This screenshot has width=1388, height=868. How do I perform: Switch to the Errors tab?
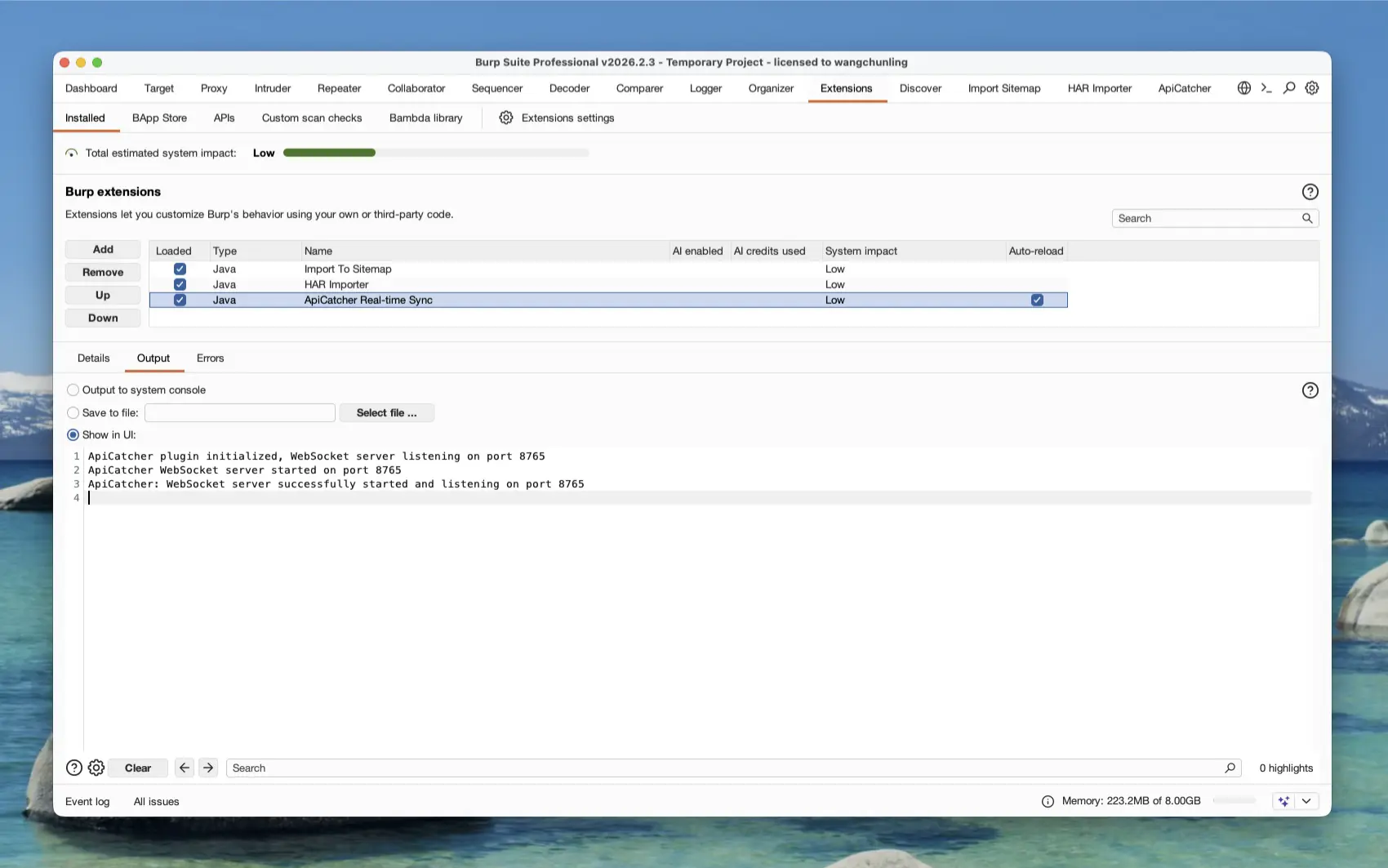pyautogui.click(x=210, y=358)
